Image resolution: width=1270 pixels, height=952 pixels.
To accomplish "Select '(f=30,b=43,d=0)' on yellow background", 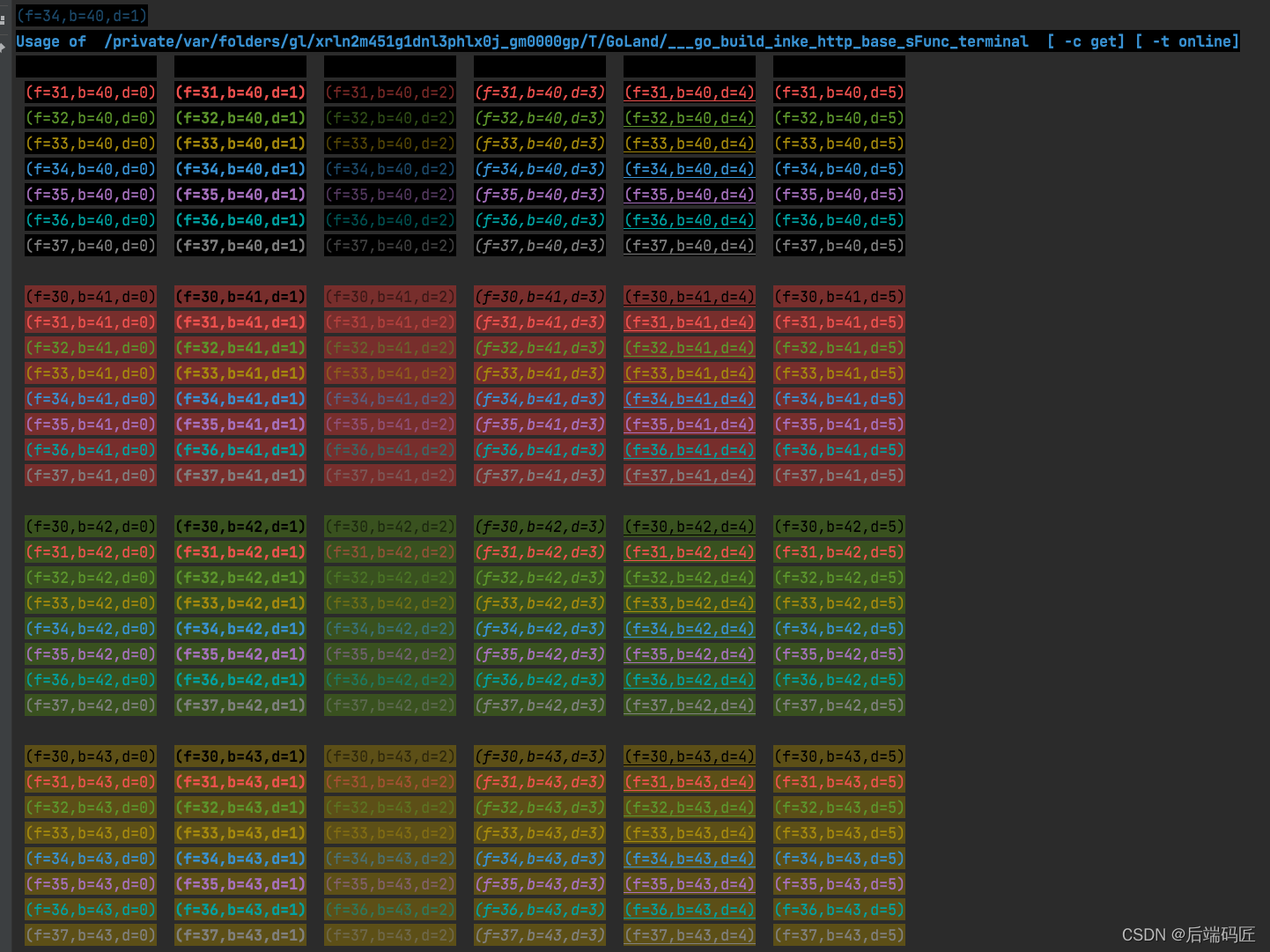I will coord(91,756).
